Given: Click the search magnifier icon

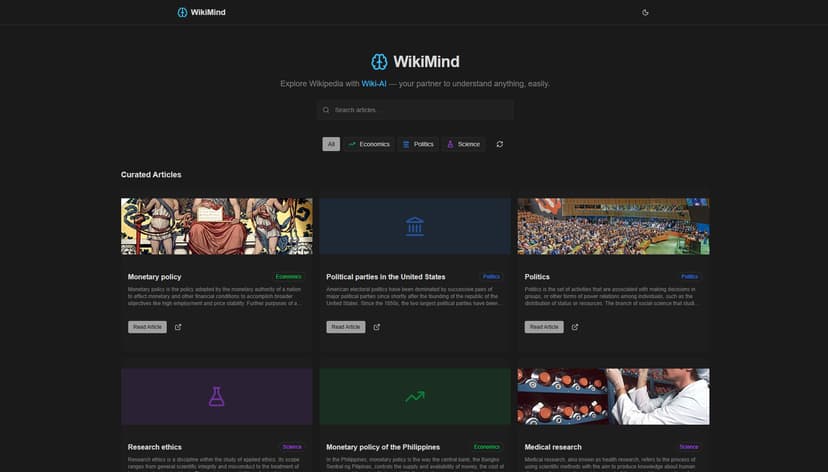Looking at the screenshot, I should (x=325, y=110).
